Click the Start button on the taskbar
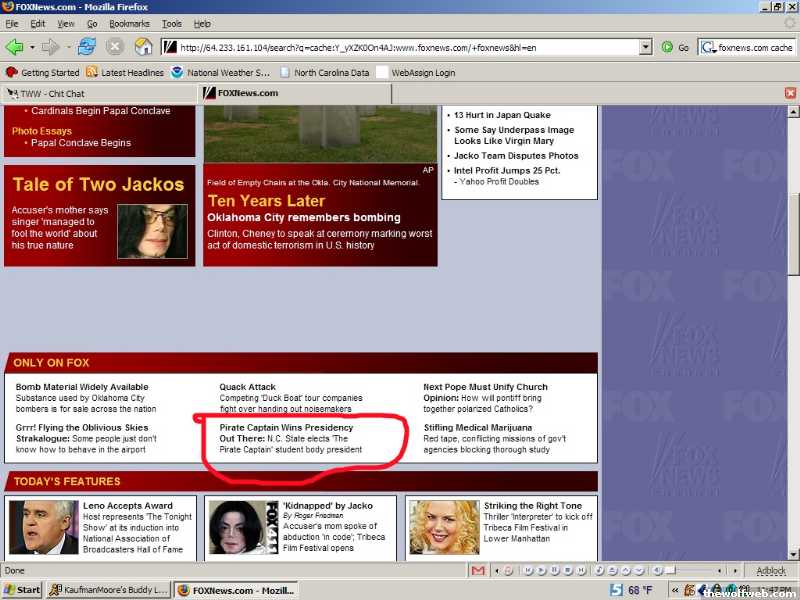Image resolution: width=800 pixels, height=600 pixels. tap(22, 590)
